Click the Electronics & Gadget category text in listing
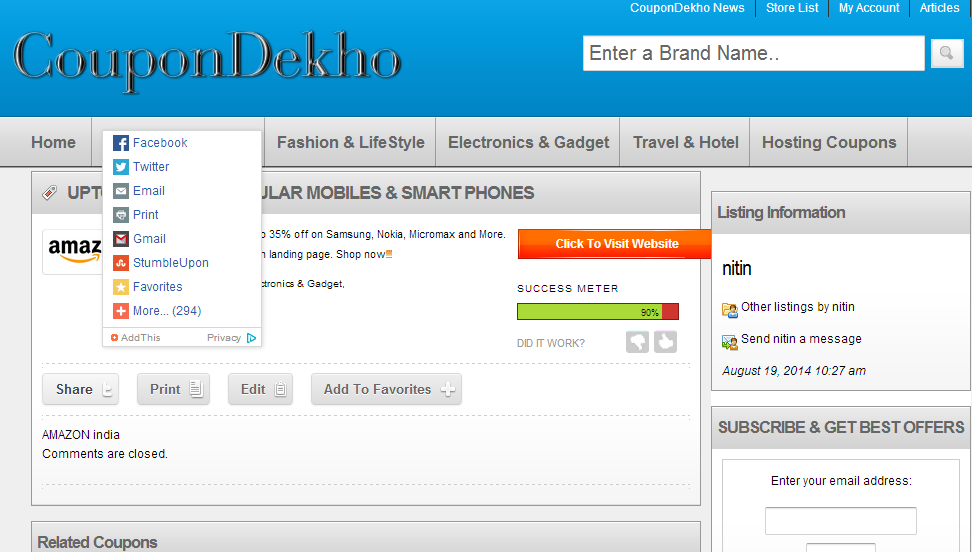 pyautogui.click(x=301, y=283)
